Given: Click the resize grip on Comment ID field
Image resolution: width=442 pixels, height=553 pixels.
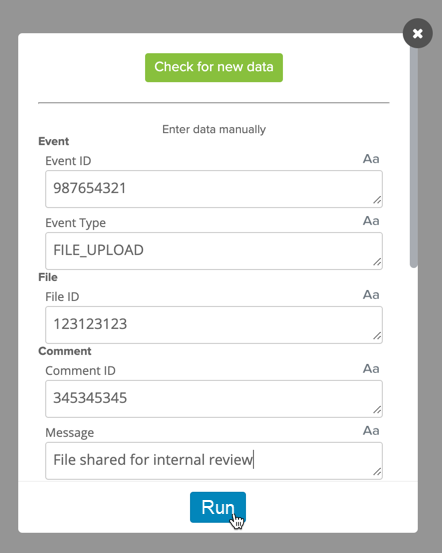Looking at the screenshot, I should pyautogui.click(x=377, y=410).
